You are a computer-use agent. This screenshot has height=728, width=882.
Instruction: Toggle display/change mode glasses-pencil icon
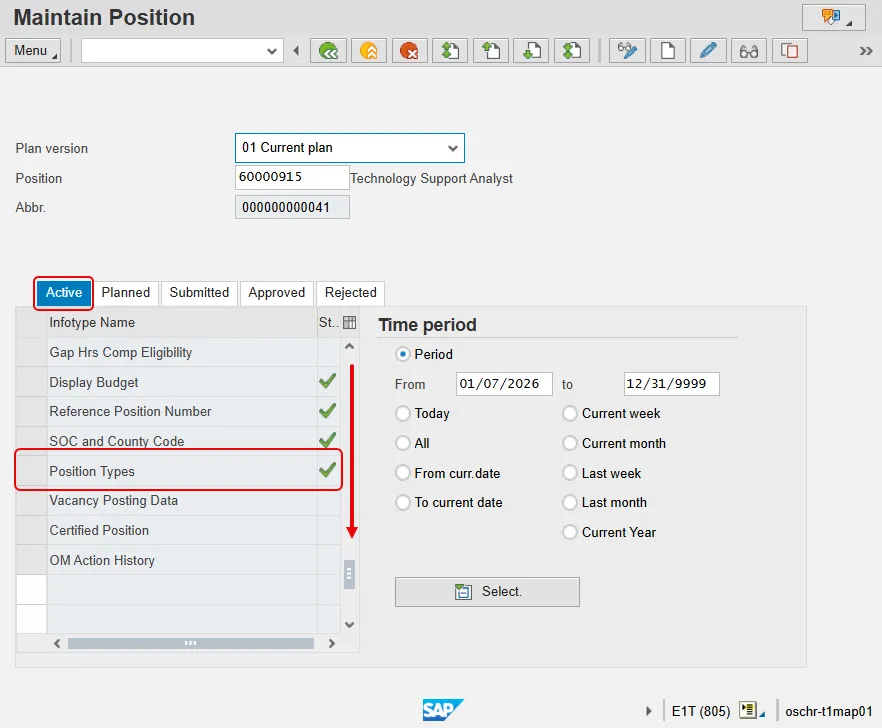tap(627, 51)
